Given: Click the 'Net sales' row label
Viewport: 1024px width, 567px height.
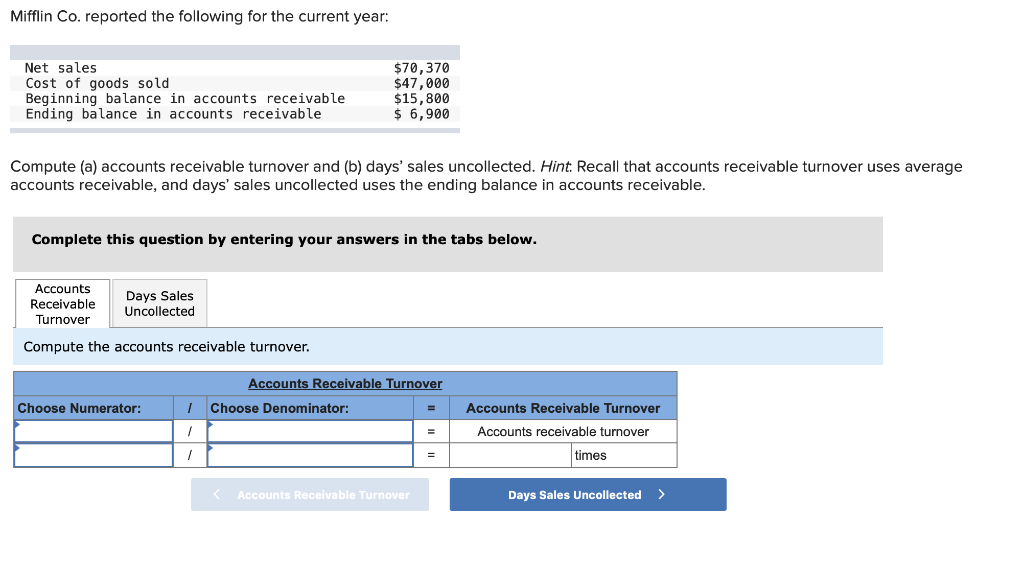Looking at the screenshot, I should point(61,68).
